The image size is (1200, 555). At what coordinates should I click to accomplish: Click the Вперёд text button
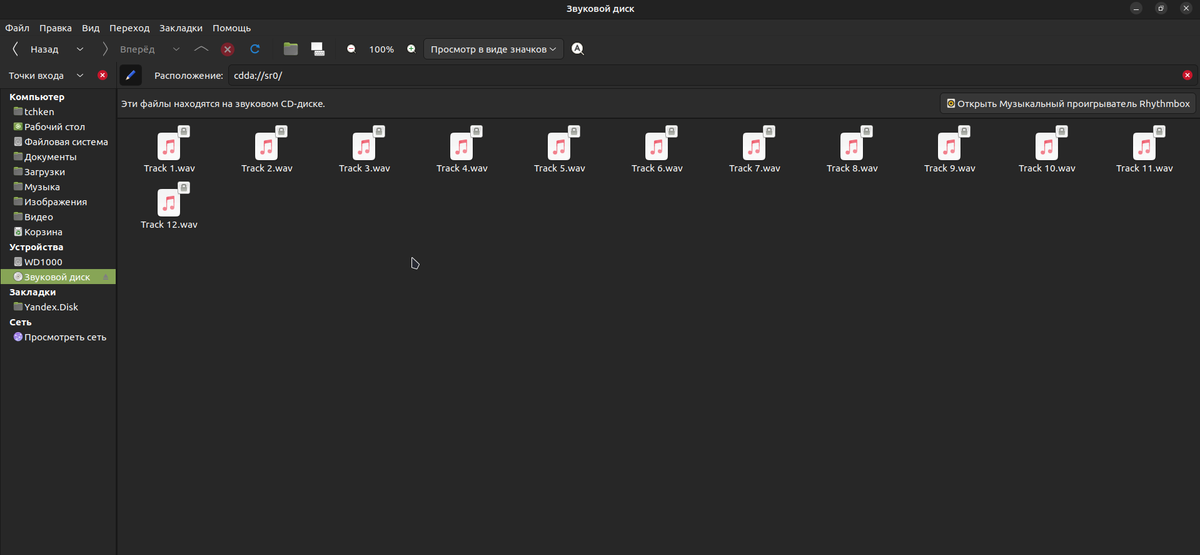(x=138, y=49)
